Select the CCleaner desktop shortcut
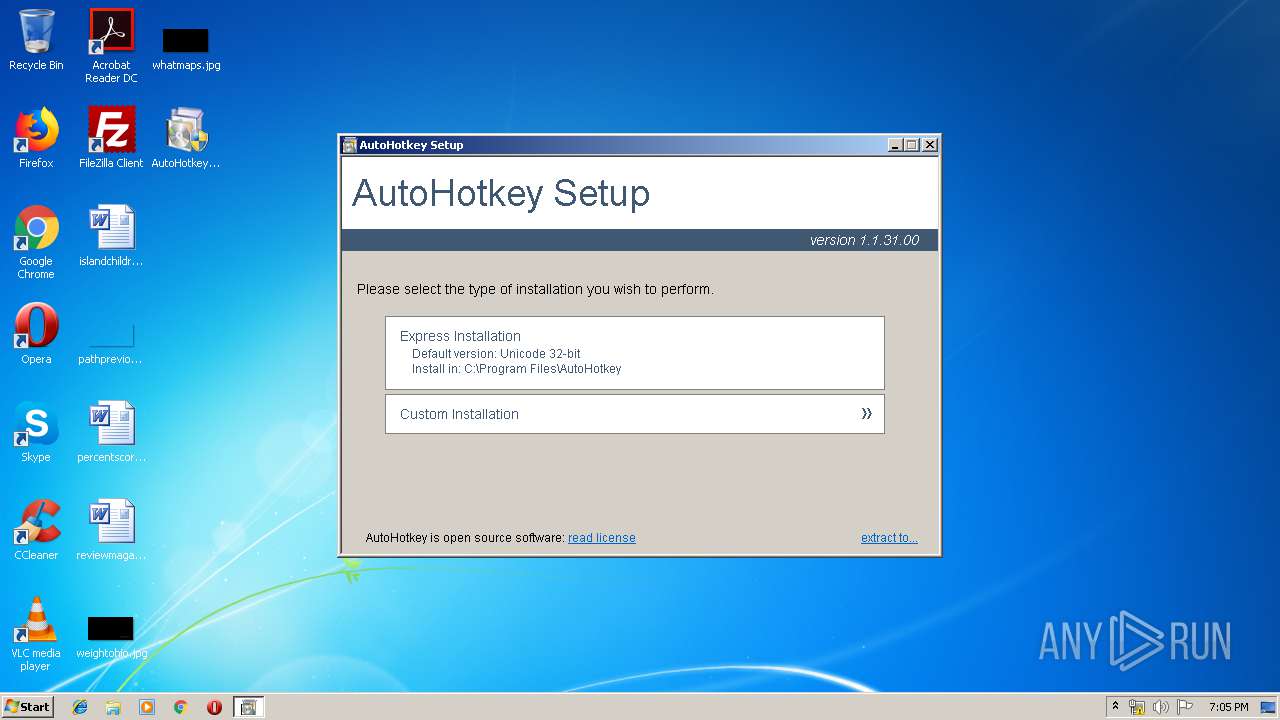 (36, 530)
